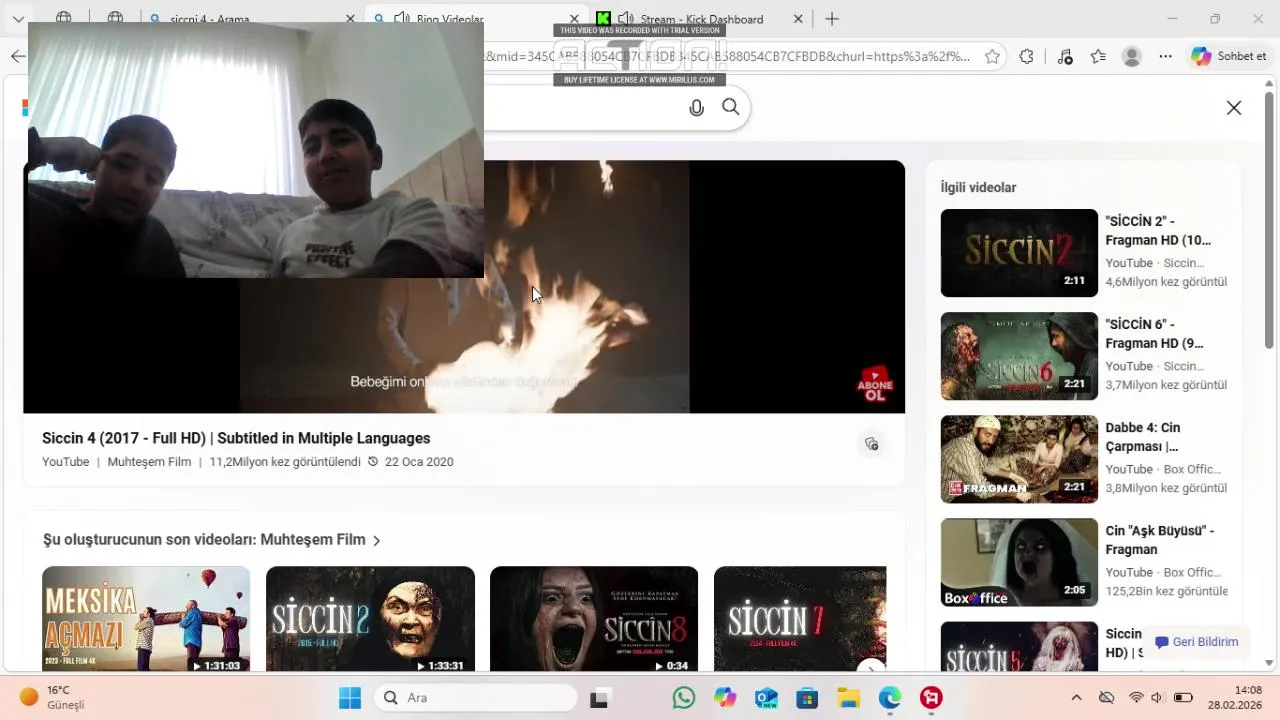Click the microphone voice search icon
The image size is (1280, 720).
pos(696,108)
